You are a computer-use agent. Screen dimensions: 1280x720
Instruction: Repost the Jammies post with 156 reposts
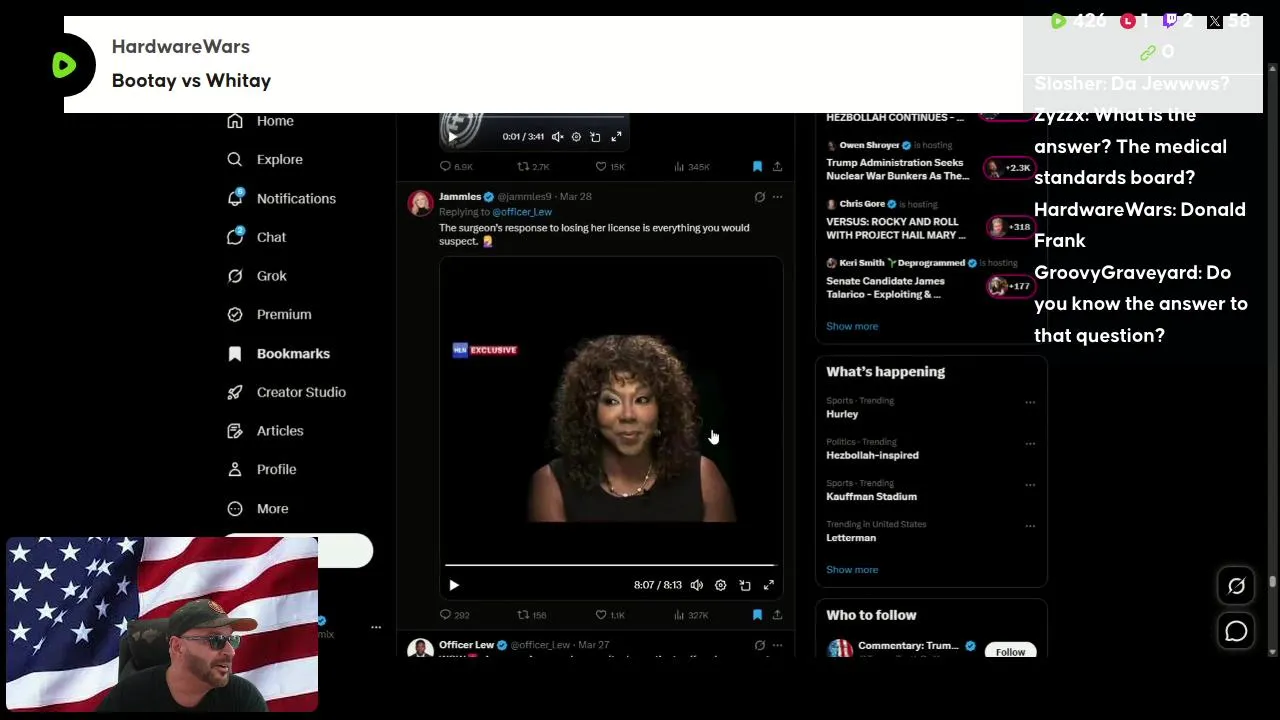(x=532, y=615)
